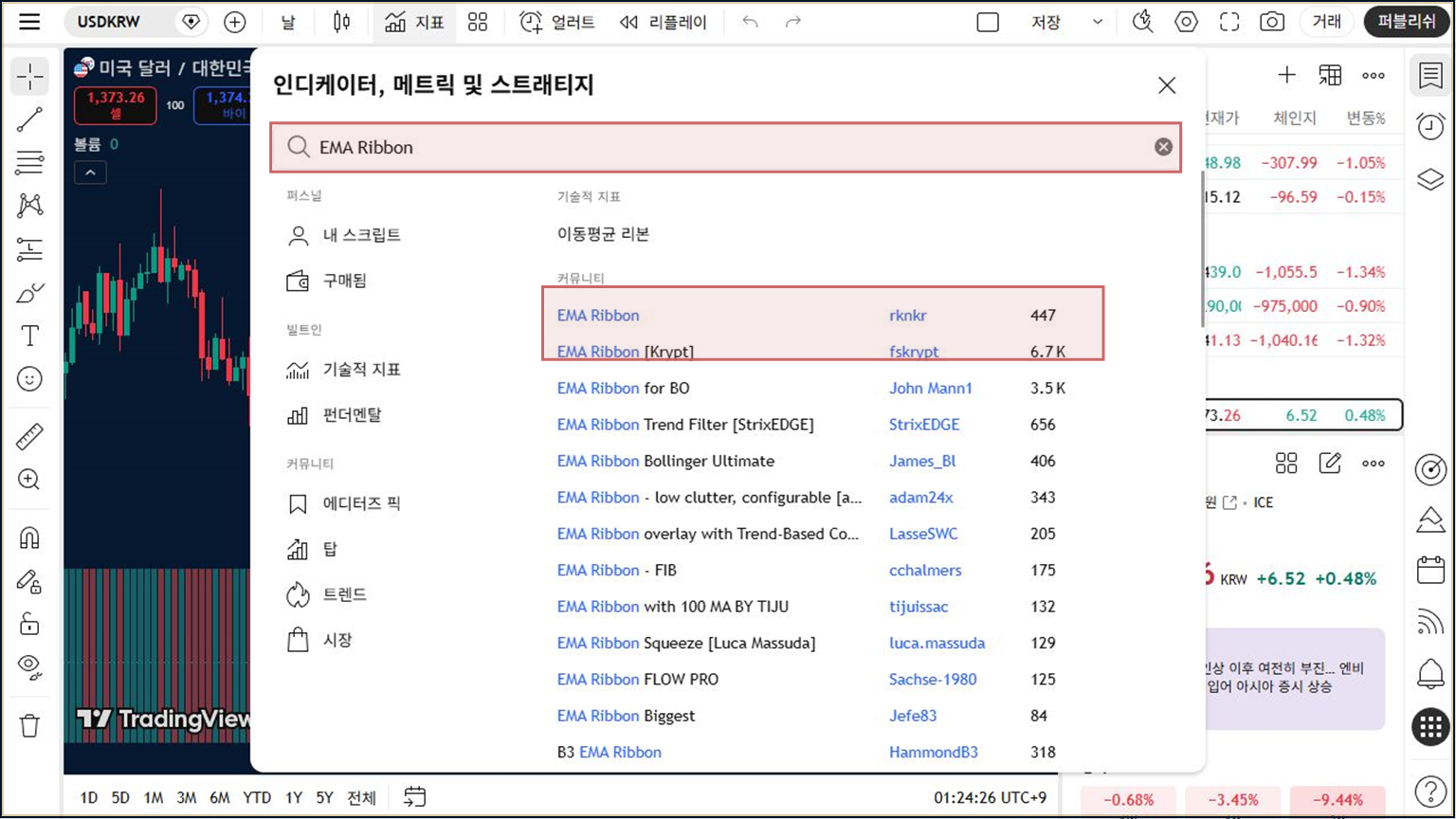
Task: Click the 퍼블리쉬 publish button
Action: click(1407, 22)
